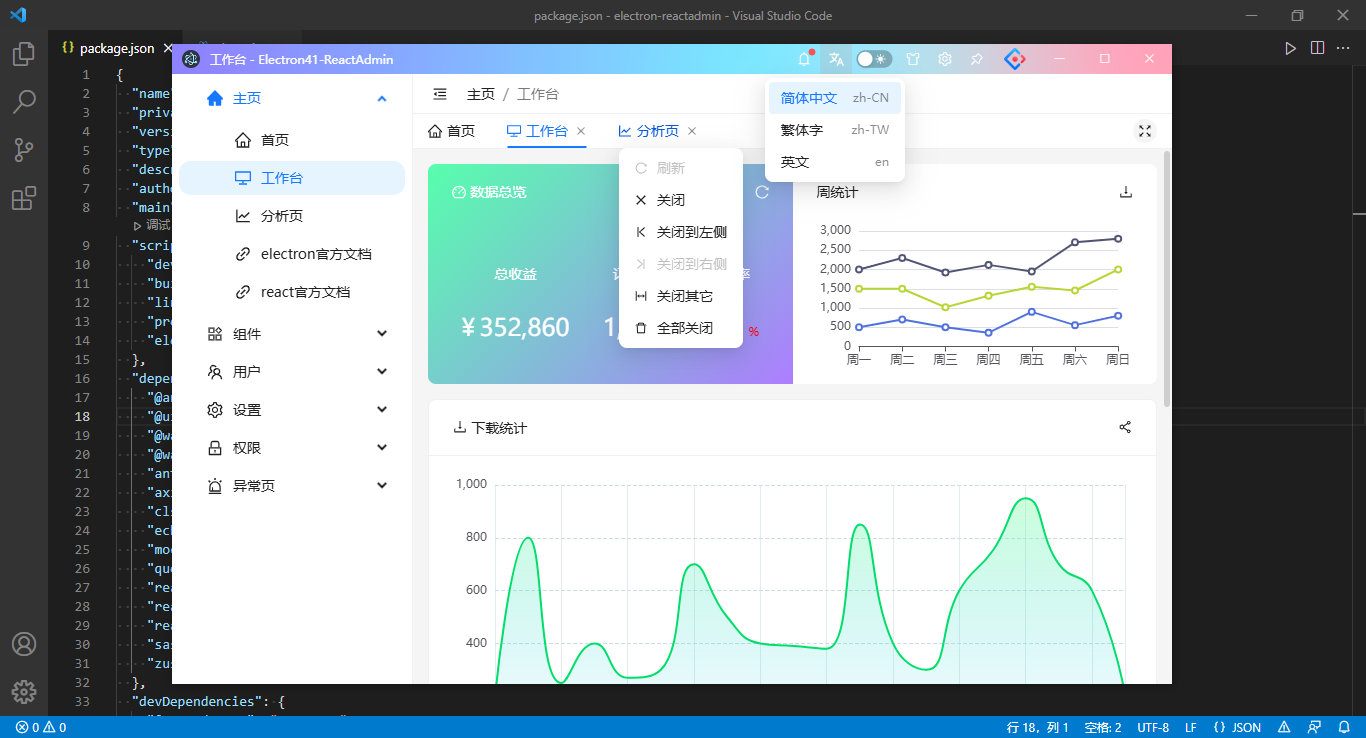Expand the 组件 sidebar menu

(292, 334)
